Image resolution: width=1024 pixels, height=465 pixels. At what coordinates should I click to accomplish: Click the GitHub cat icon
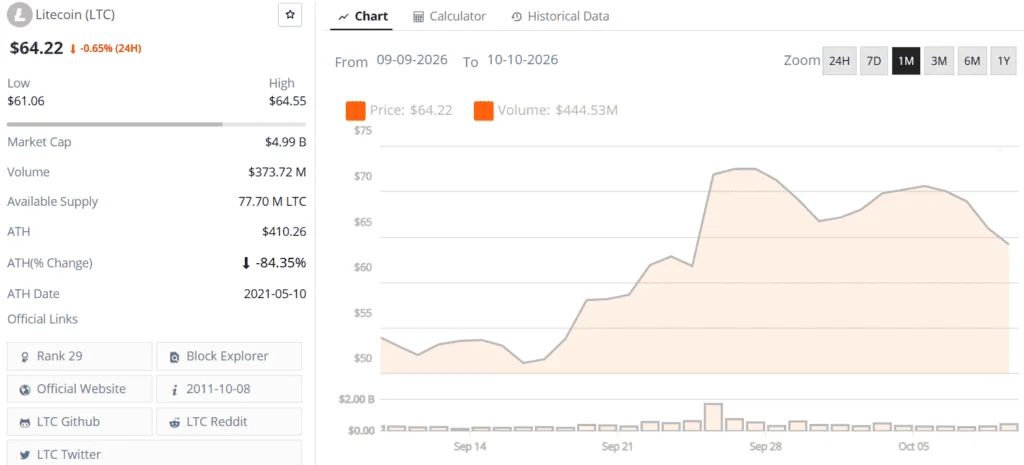pos(25,423)
